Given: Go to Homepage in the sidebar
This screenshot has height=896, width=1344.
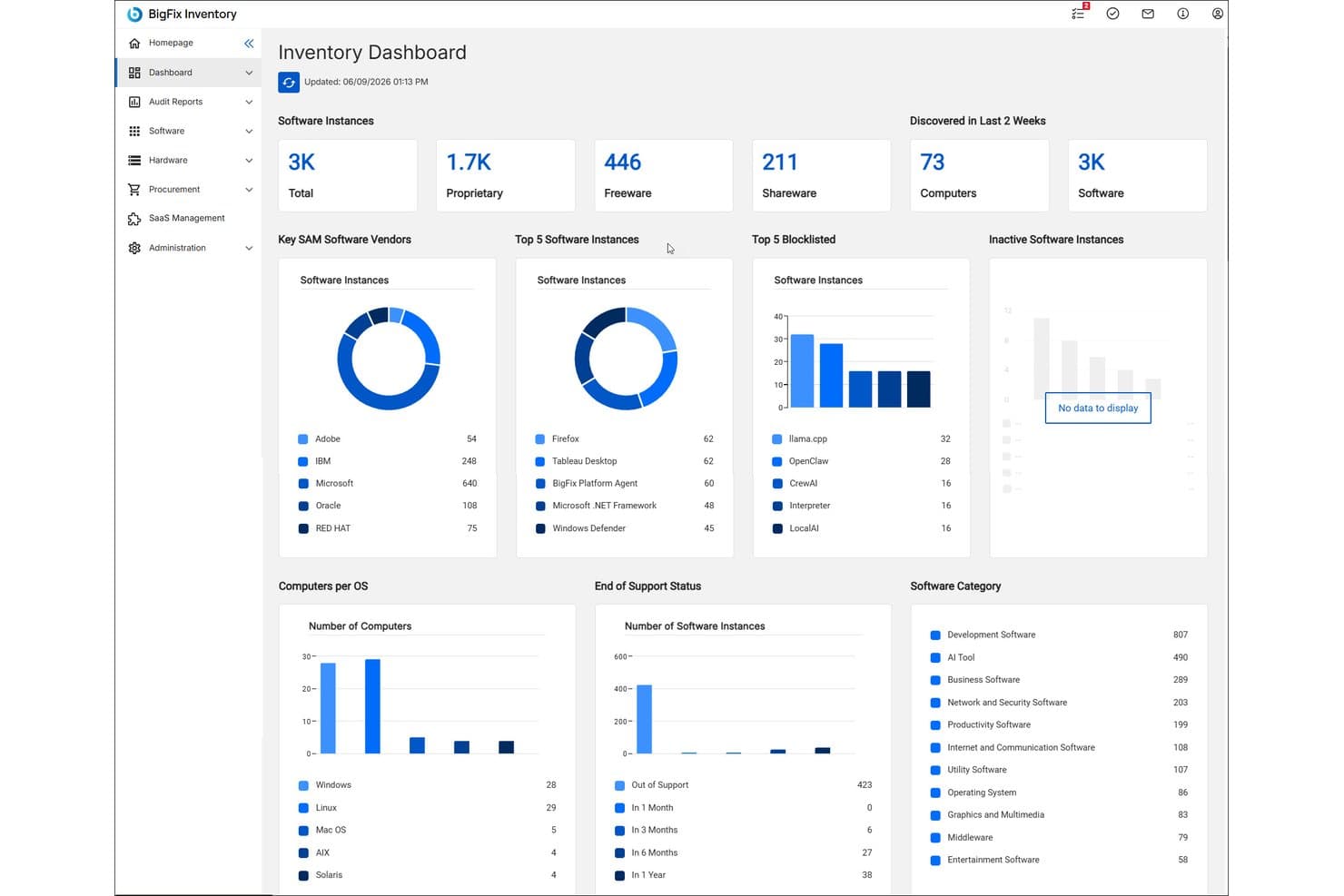Looking at the screenshot, I should click(171, 43).
